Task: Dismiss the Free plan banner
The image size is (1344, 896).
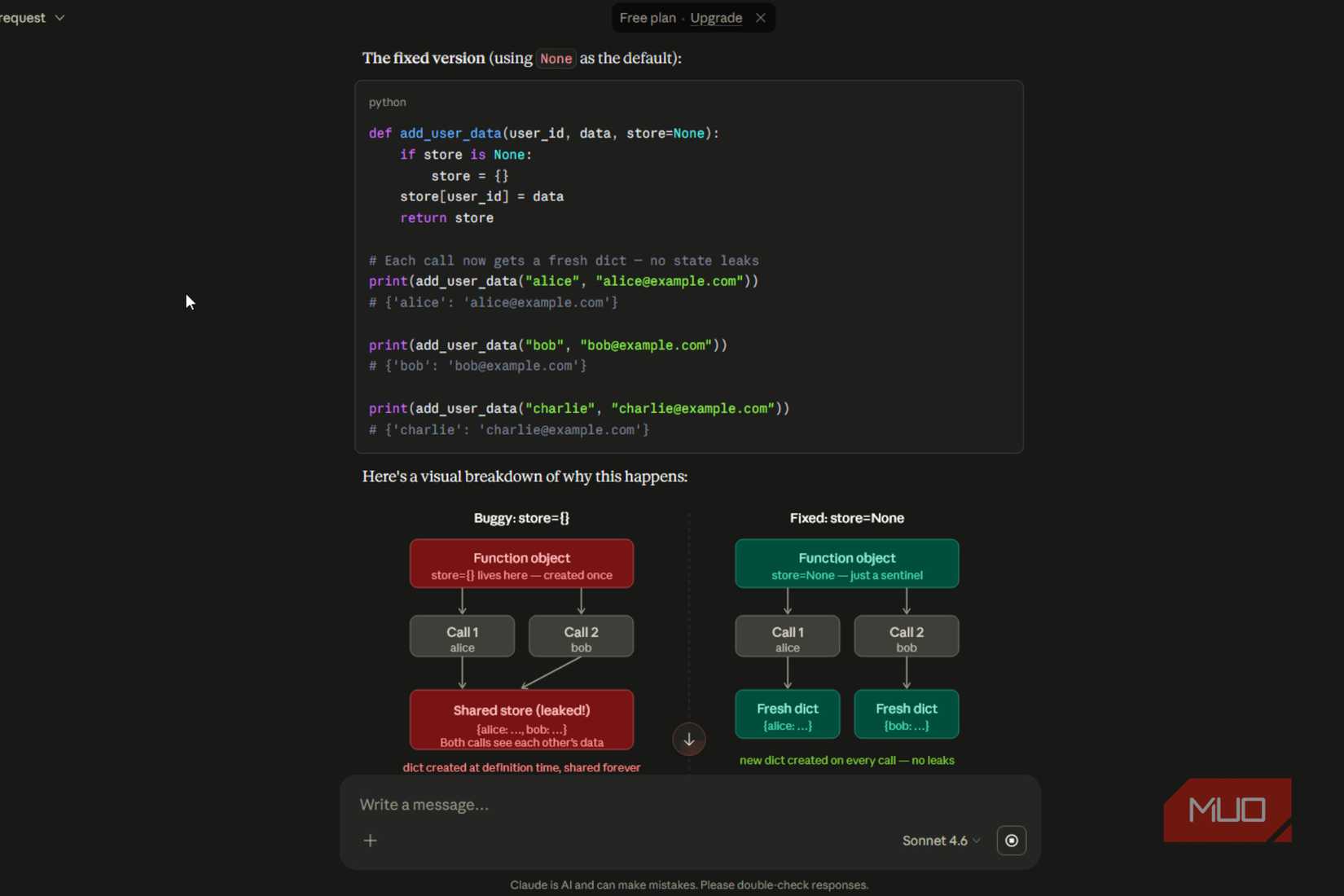Action: 760,18
